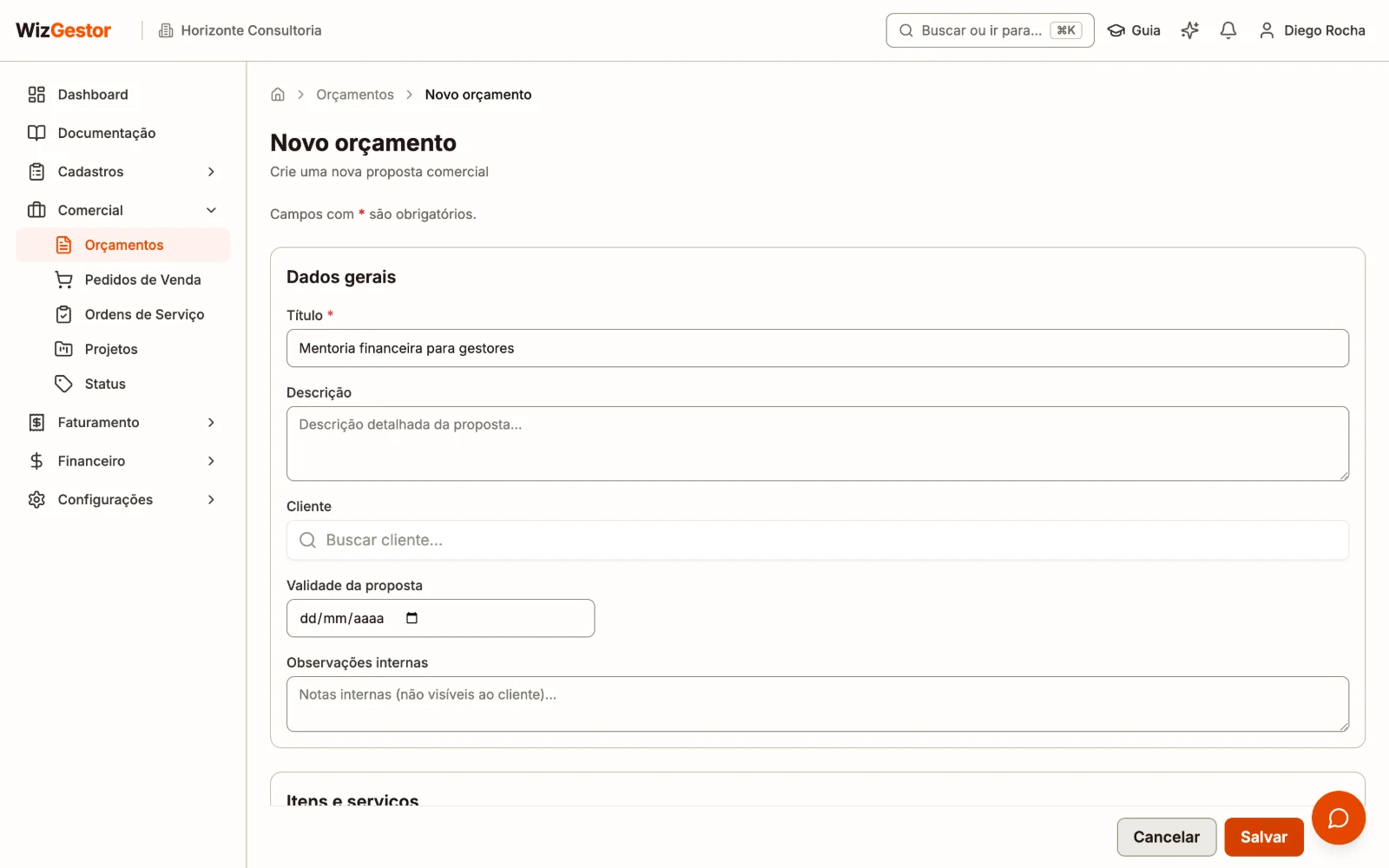1389x868 pixels.
Task: Open the Guia help link
Action: pos(1134,30)
